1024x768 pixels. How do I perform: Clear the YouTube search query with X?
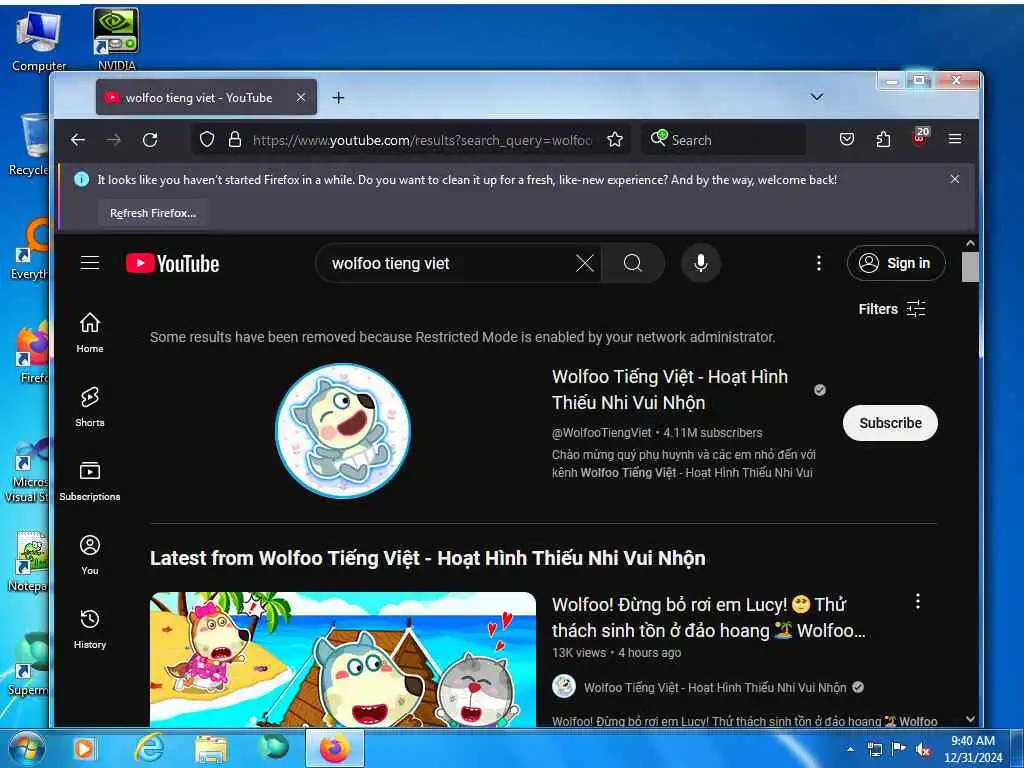[x=584, y=263]
